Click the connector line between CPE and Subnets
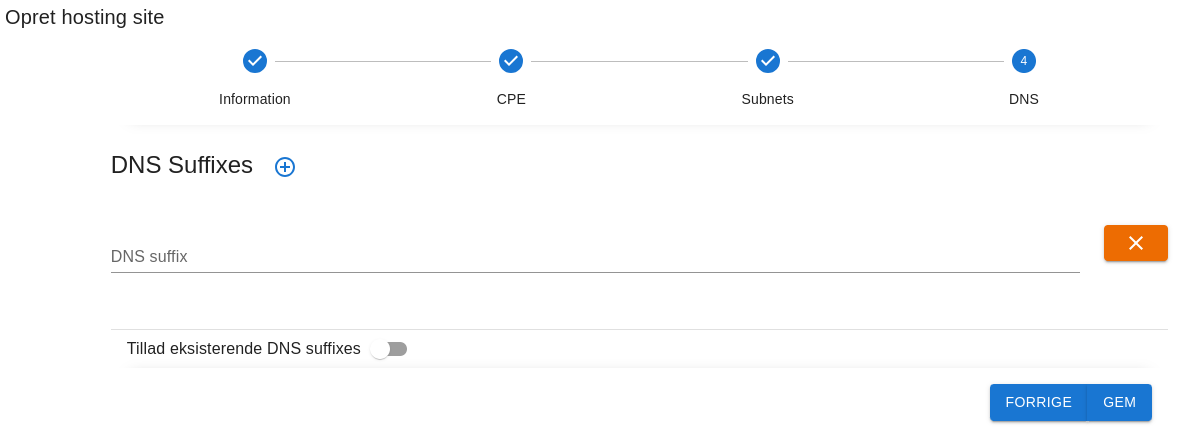 click(639, 62)
